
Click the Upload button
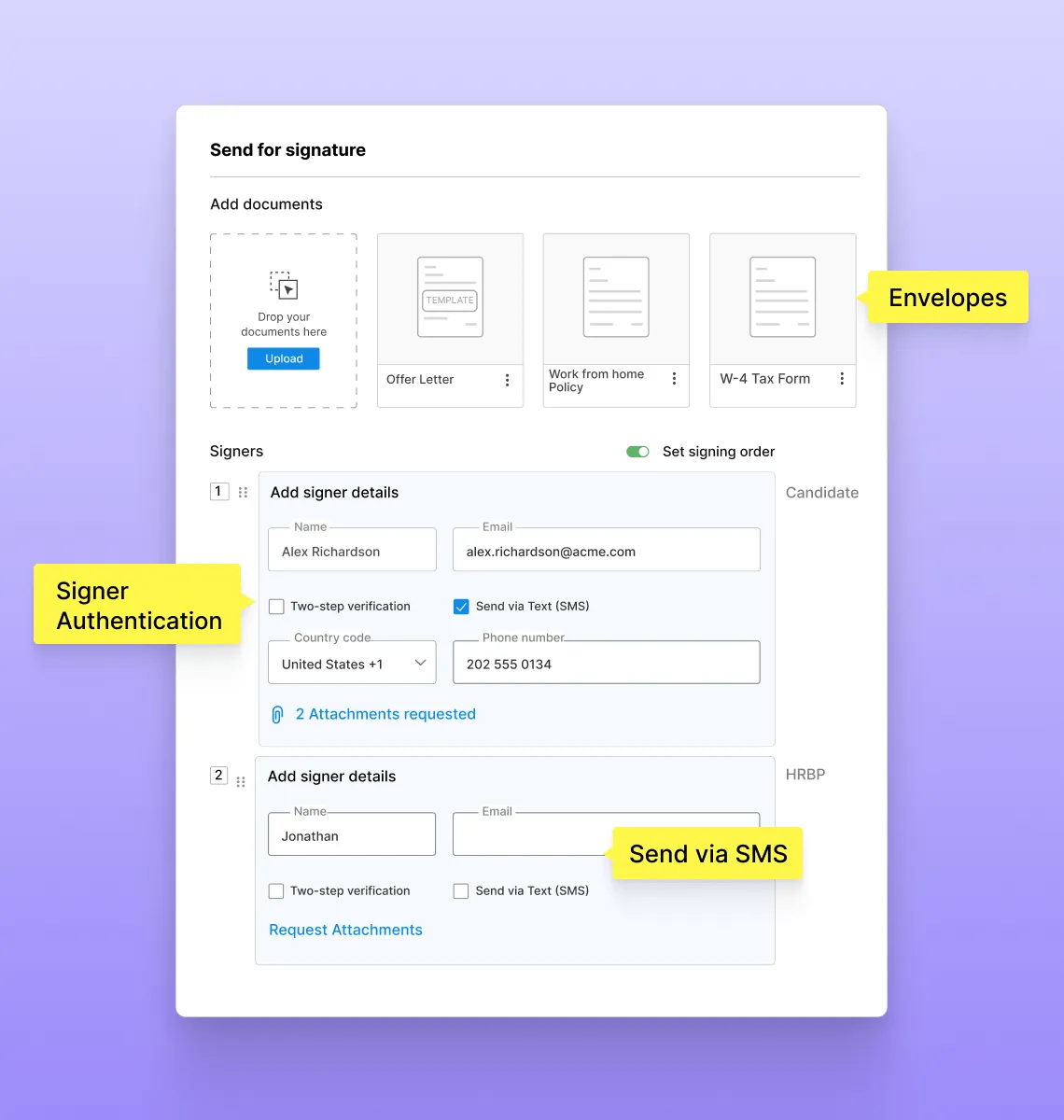tap(284, 359)
